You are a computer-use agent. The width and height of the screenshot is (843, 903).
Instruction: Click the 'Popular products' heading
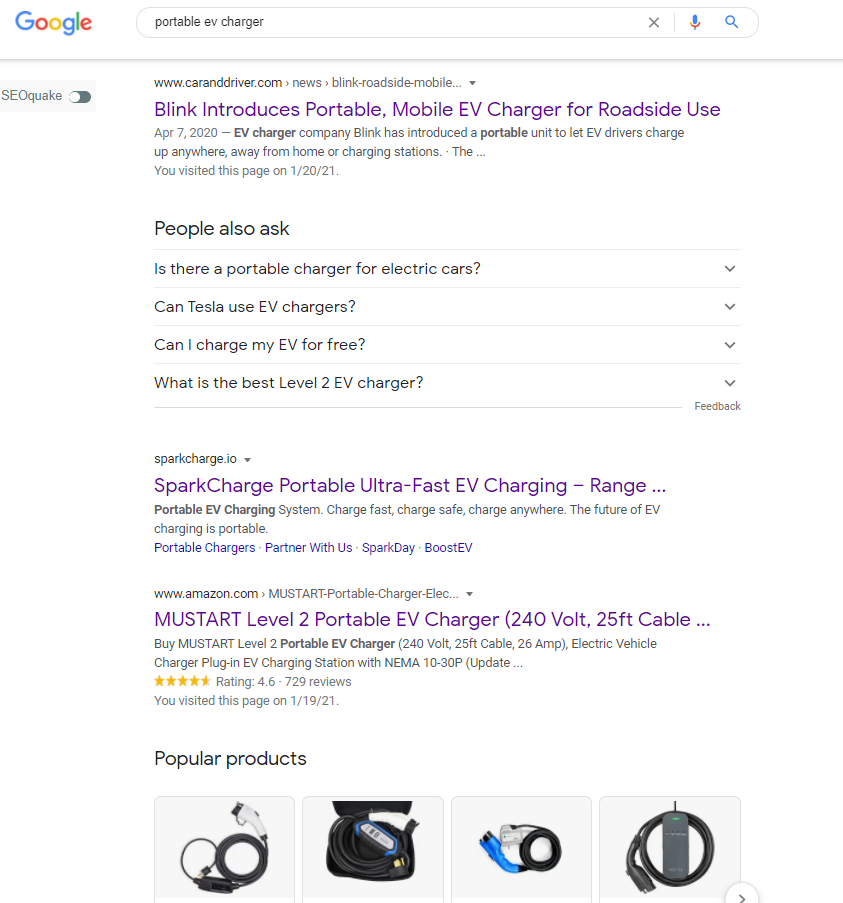230,758
